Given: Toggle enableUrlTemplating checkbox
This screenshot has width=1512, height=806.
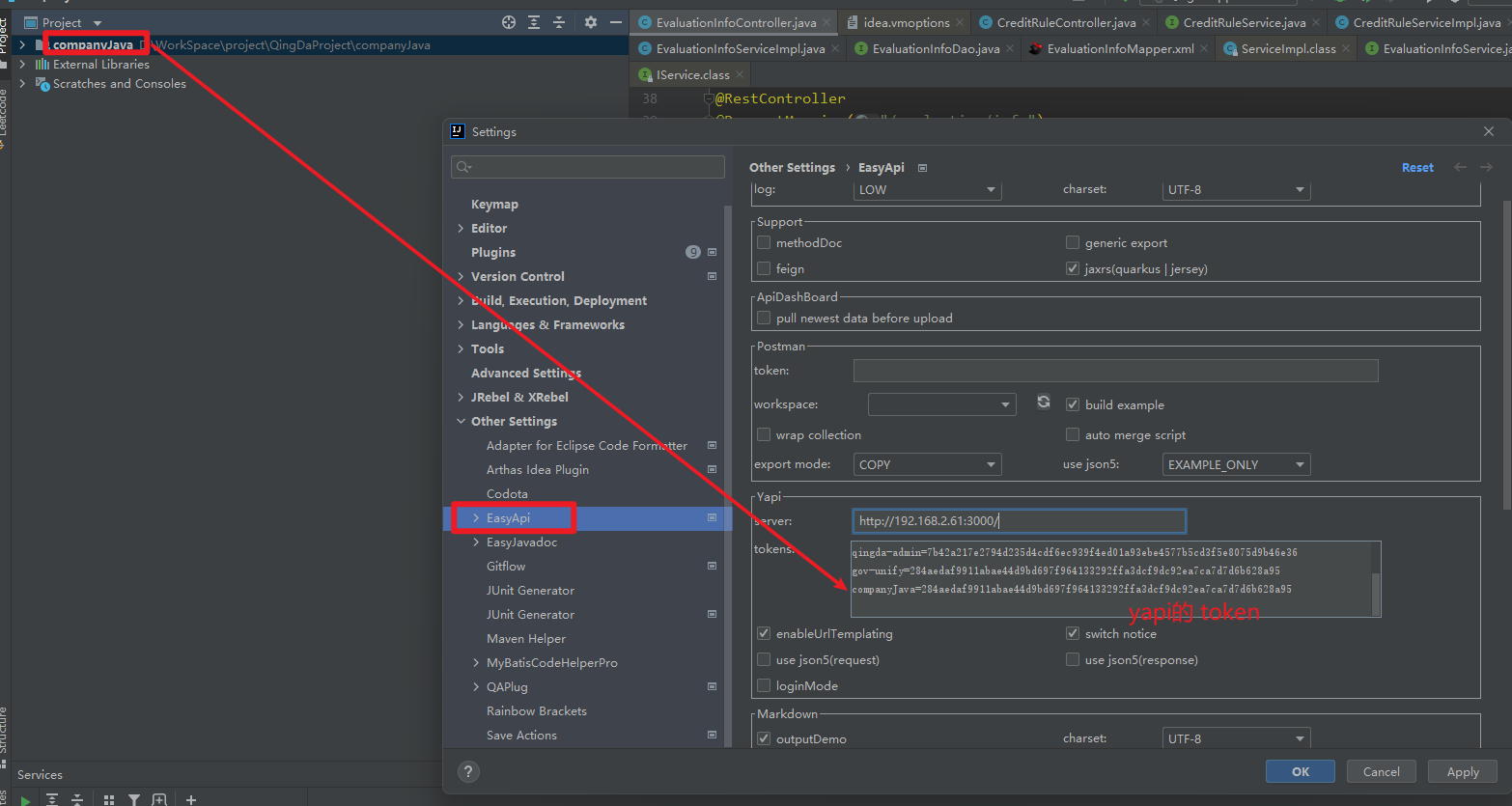Looking at the screenshot, I should pos(764,633).
